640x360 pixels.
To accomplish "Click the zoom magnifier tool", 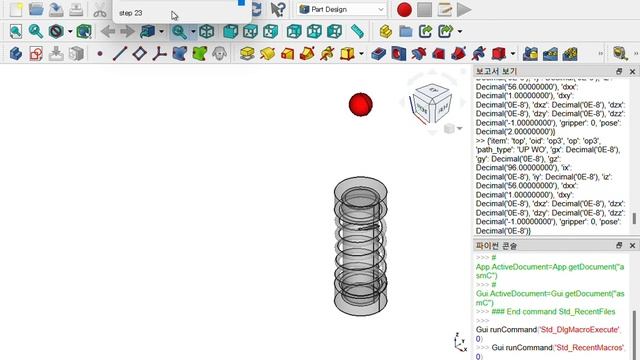I will 179,31.
